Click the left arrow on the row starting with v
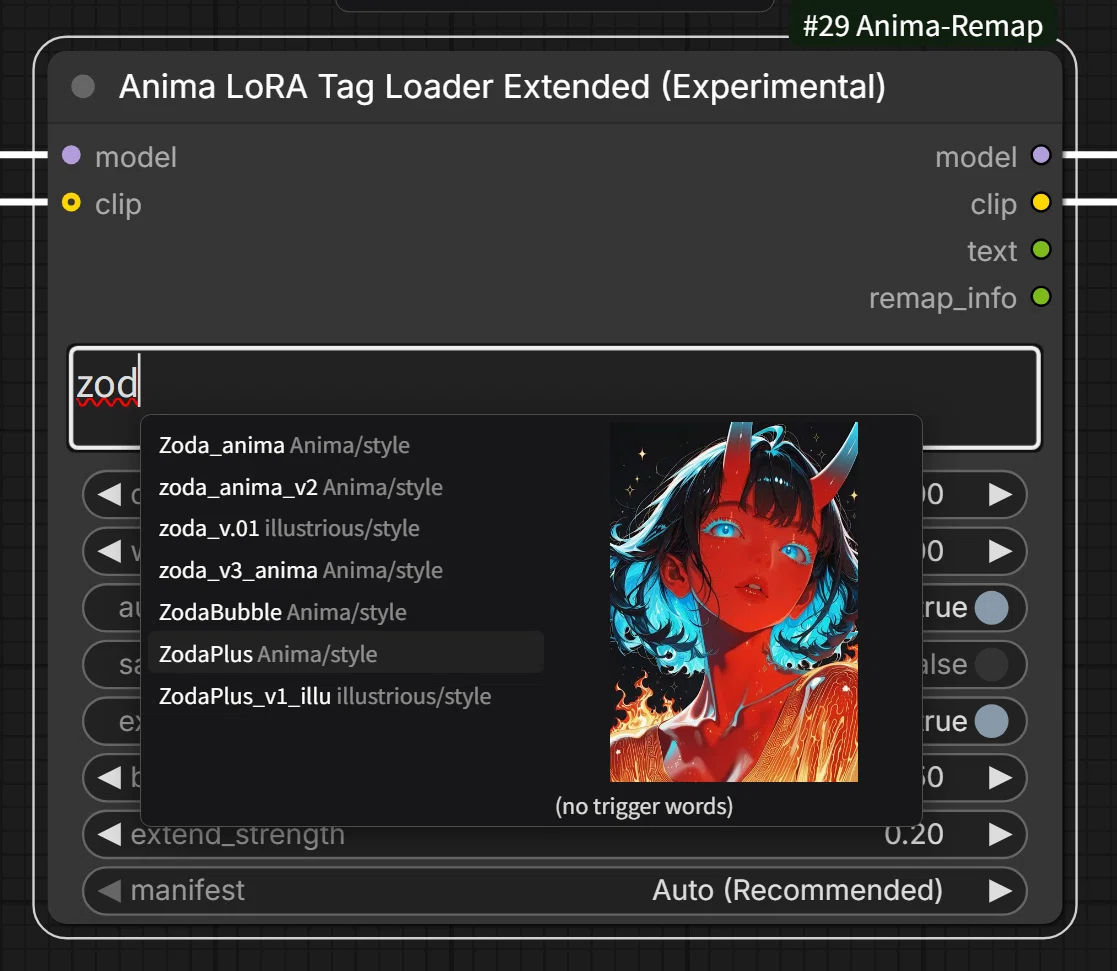This screenshot has width=1117, height=971. (109, 551)
